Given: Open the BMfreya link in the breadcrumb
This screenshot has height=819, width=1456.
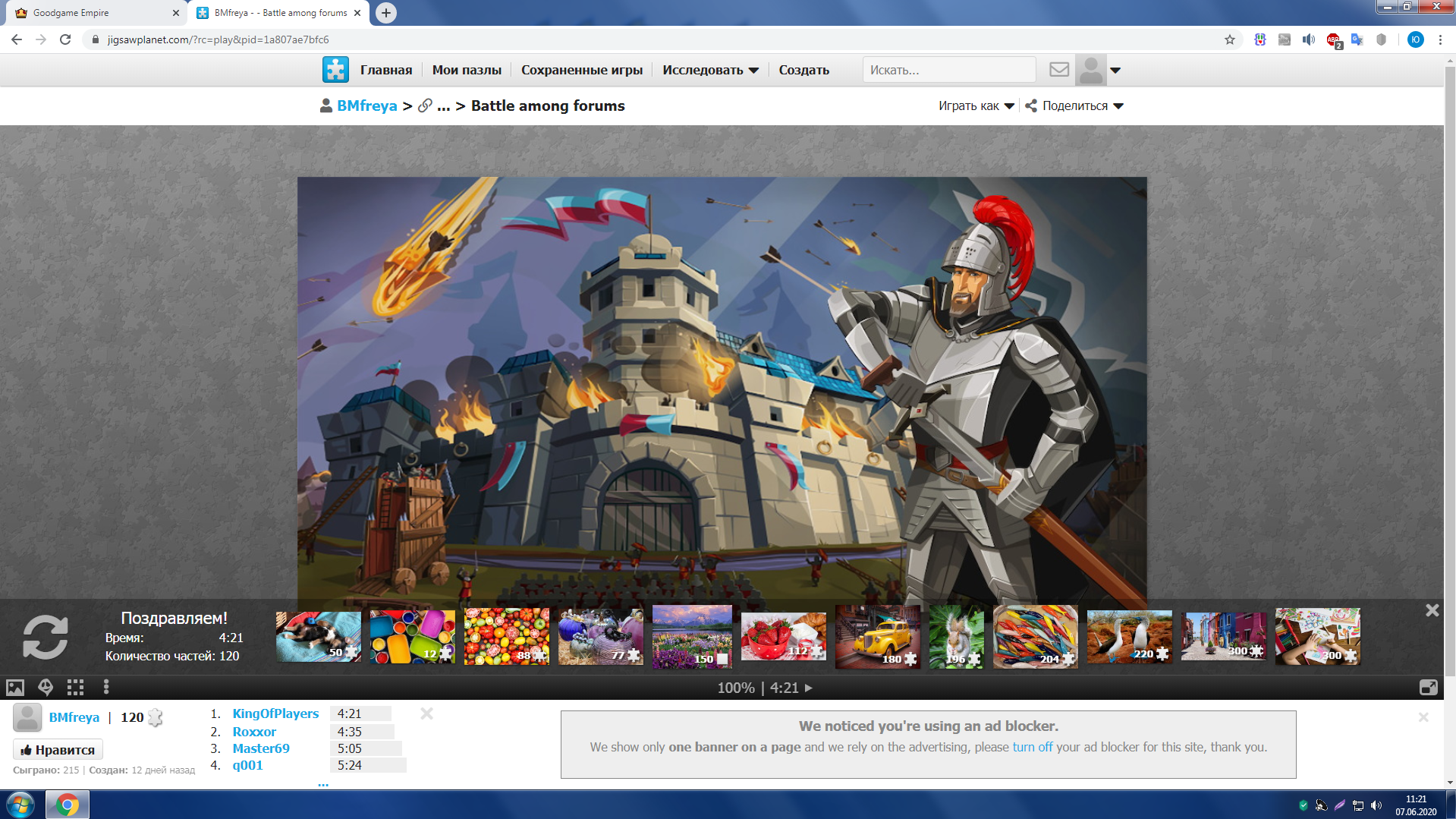Looking at the screenshot, I should [367, 106].
